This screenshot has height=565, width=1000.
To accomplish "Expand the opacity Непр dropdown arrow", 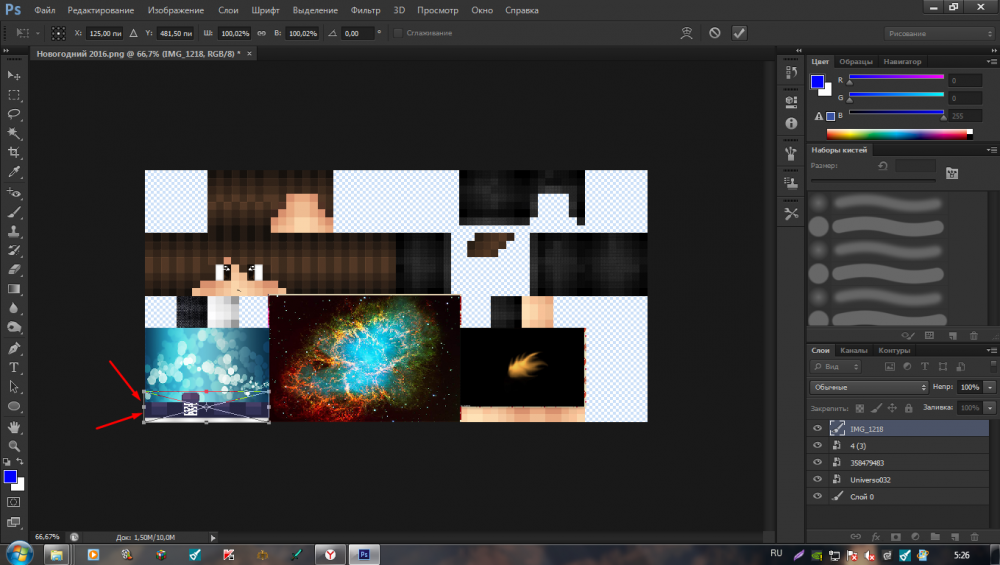I will (990, 387).
